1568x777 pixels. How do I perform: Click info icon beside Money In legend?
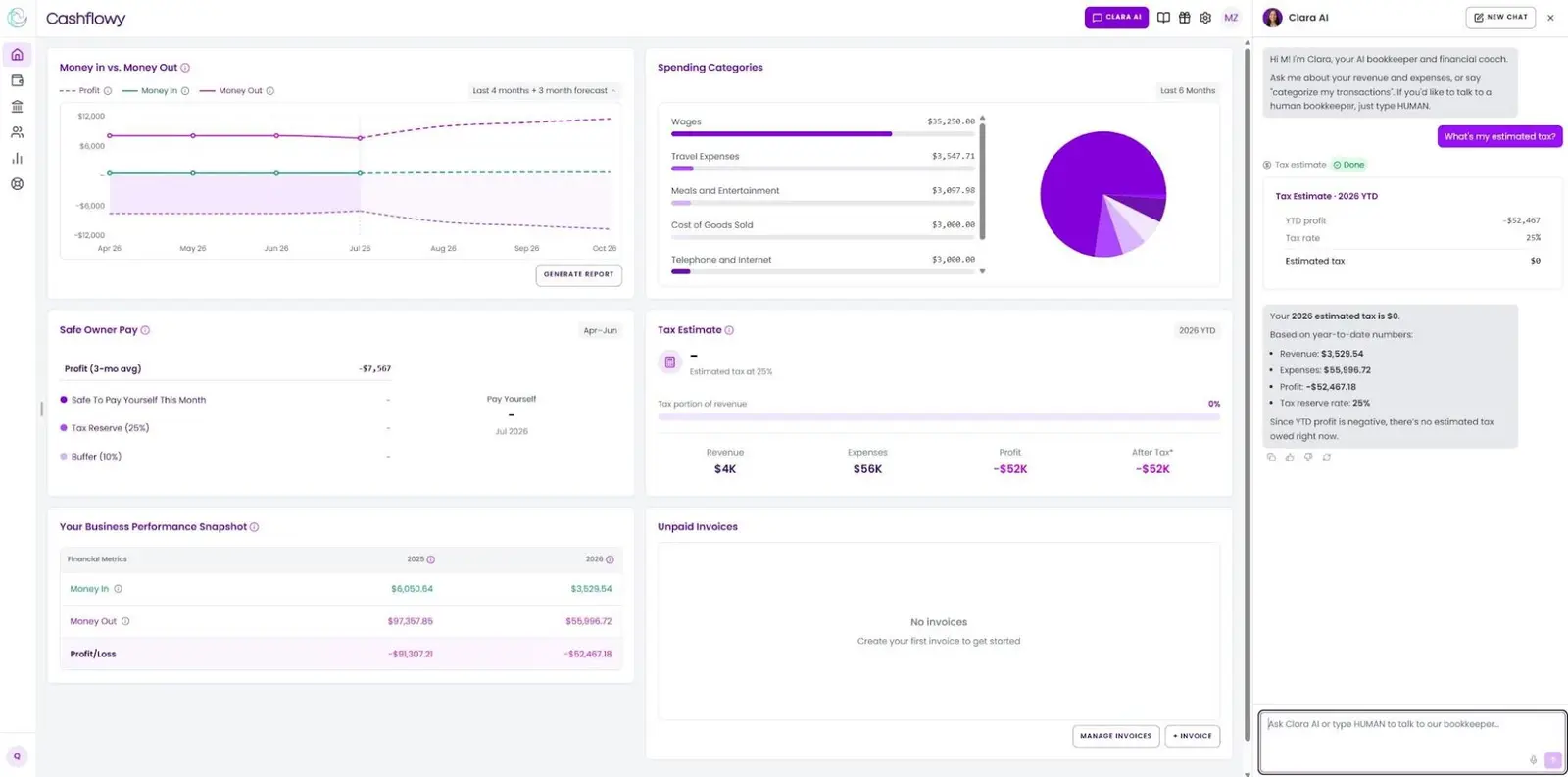click(x=185, y=91)
